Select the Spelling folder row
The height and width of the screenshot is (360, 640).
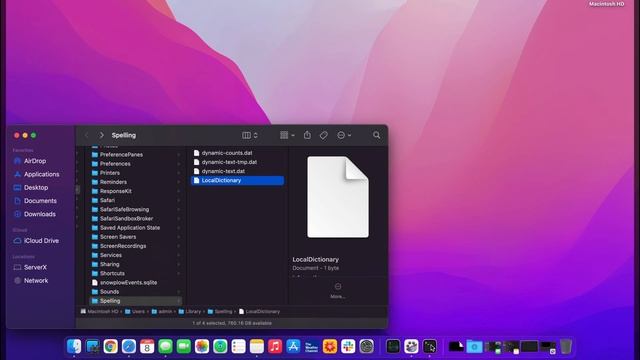pos(136,301)
